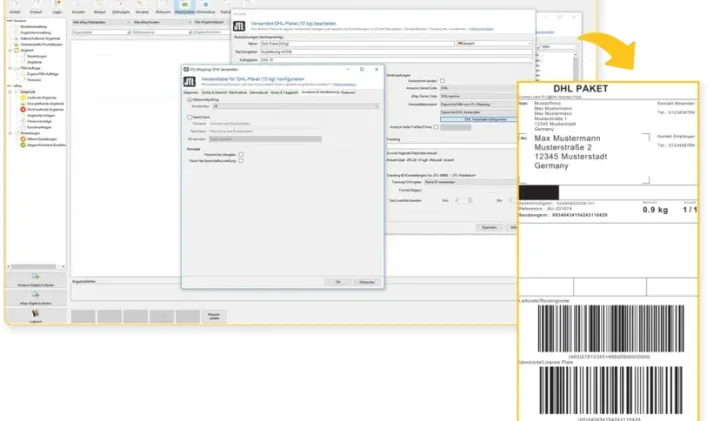Open the eBay Carrier Code dropdown
The image size is (720, 421).
click(478, 96)
